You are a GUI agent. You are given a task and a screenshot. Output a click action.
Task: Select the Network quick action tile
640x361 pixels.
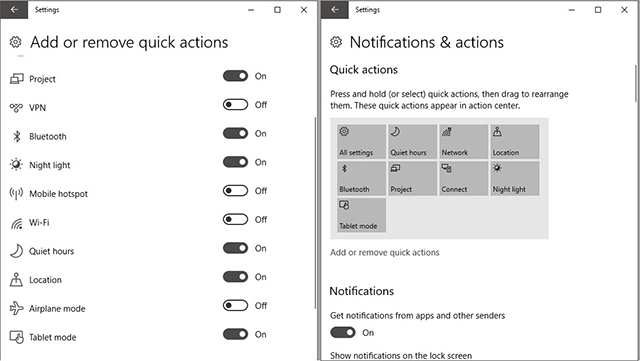(463, 142)
